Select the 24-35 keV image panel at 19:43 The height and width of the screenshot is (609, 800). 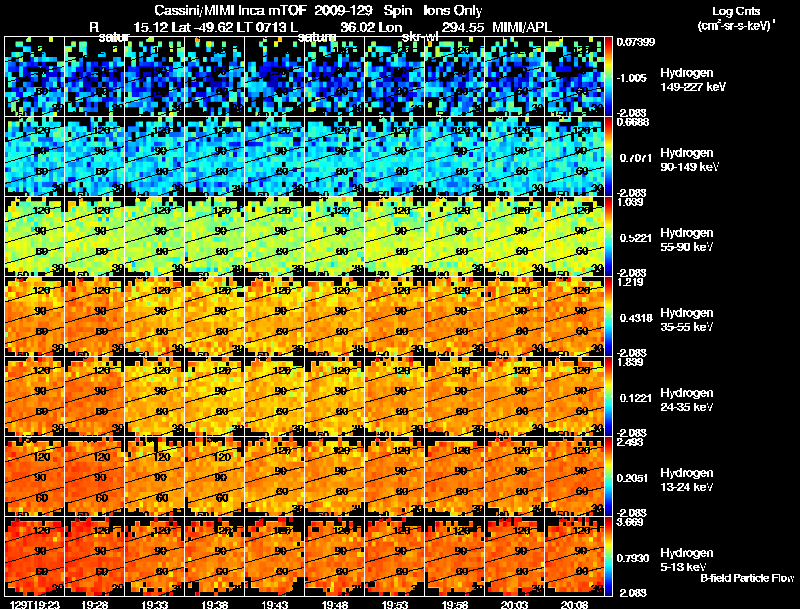click(x=274, y=397)
